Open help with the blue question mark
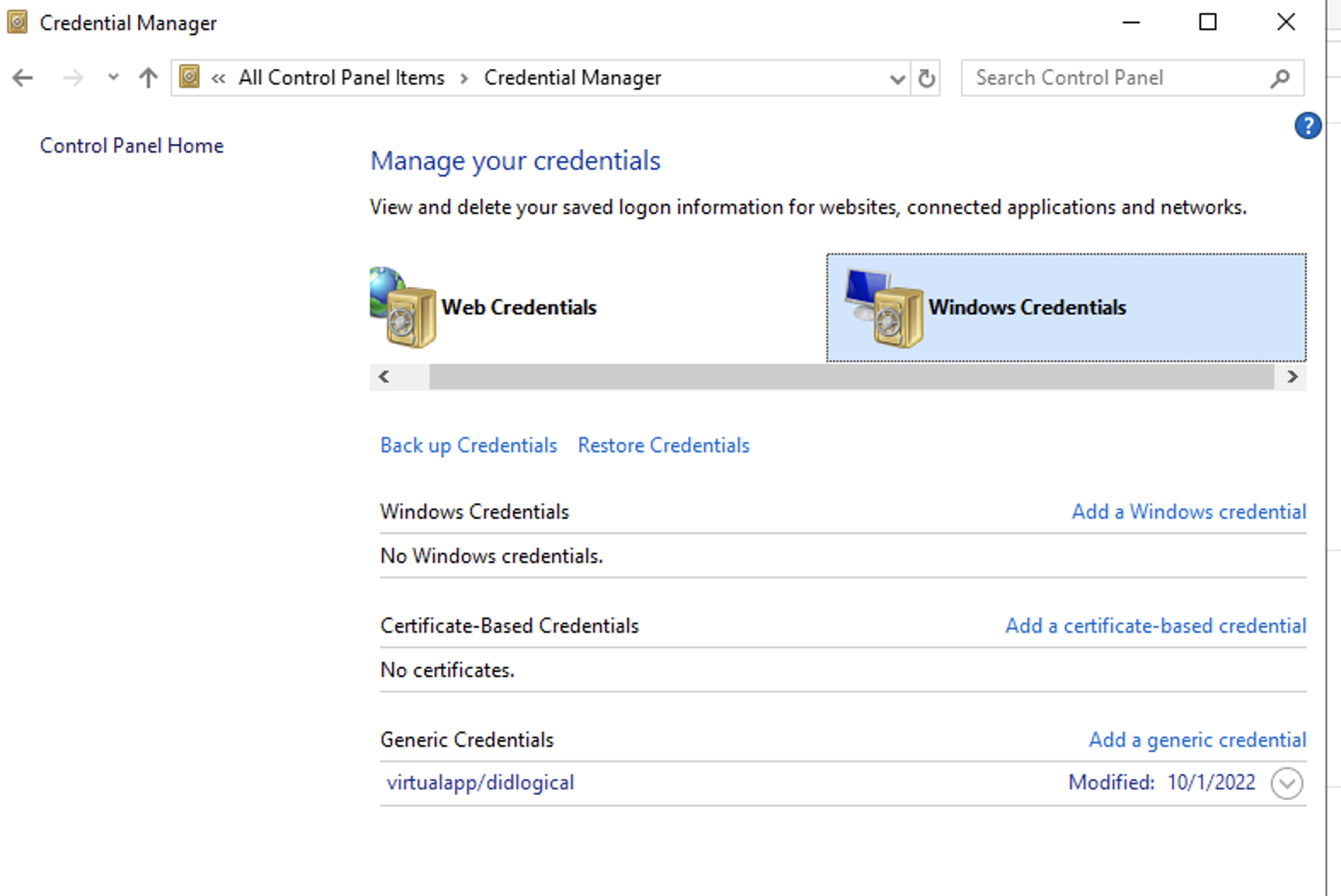Screen dimensions: 1341x896 (x=1307, y=126)
